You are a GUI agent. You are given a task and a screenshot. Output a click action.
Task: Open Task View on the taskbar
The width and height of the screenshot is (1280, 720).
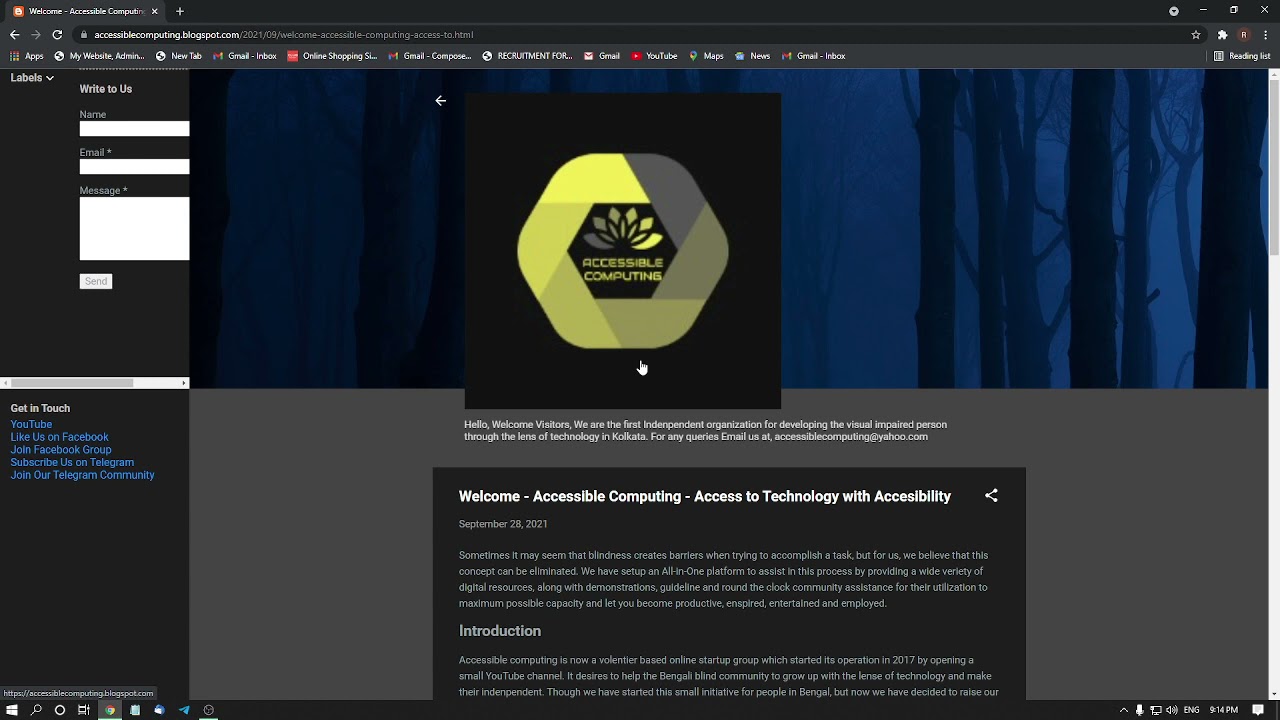tap(84, 710)
